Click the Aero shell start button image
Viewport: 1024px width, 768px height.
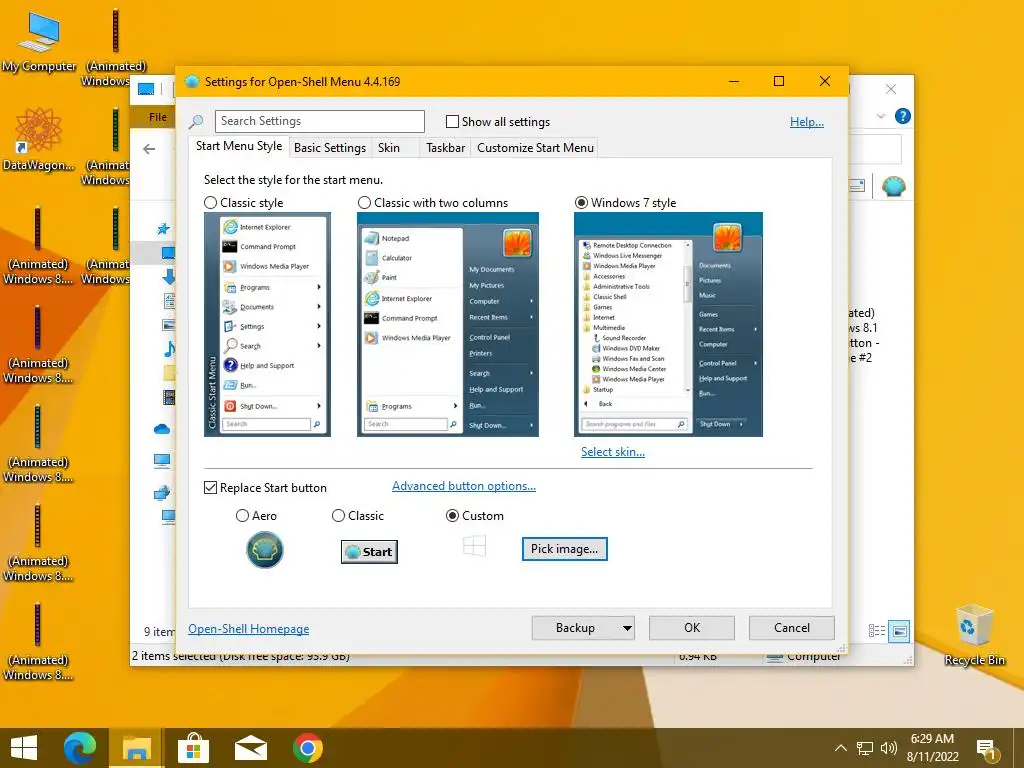coord(264,550)
